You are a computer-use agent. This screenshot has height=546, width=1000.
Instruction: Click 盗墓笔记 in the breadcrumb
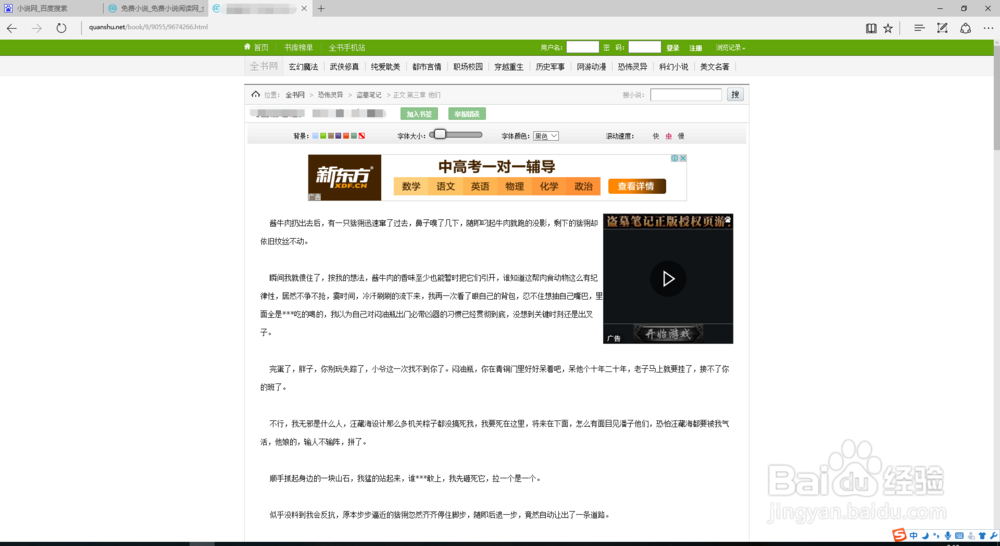click(x=369, y=95)
